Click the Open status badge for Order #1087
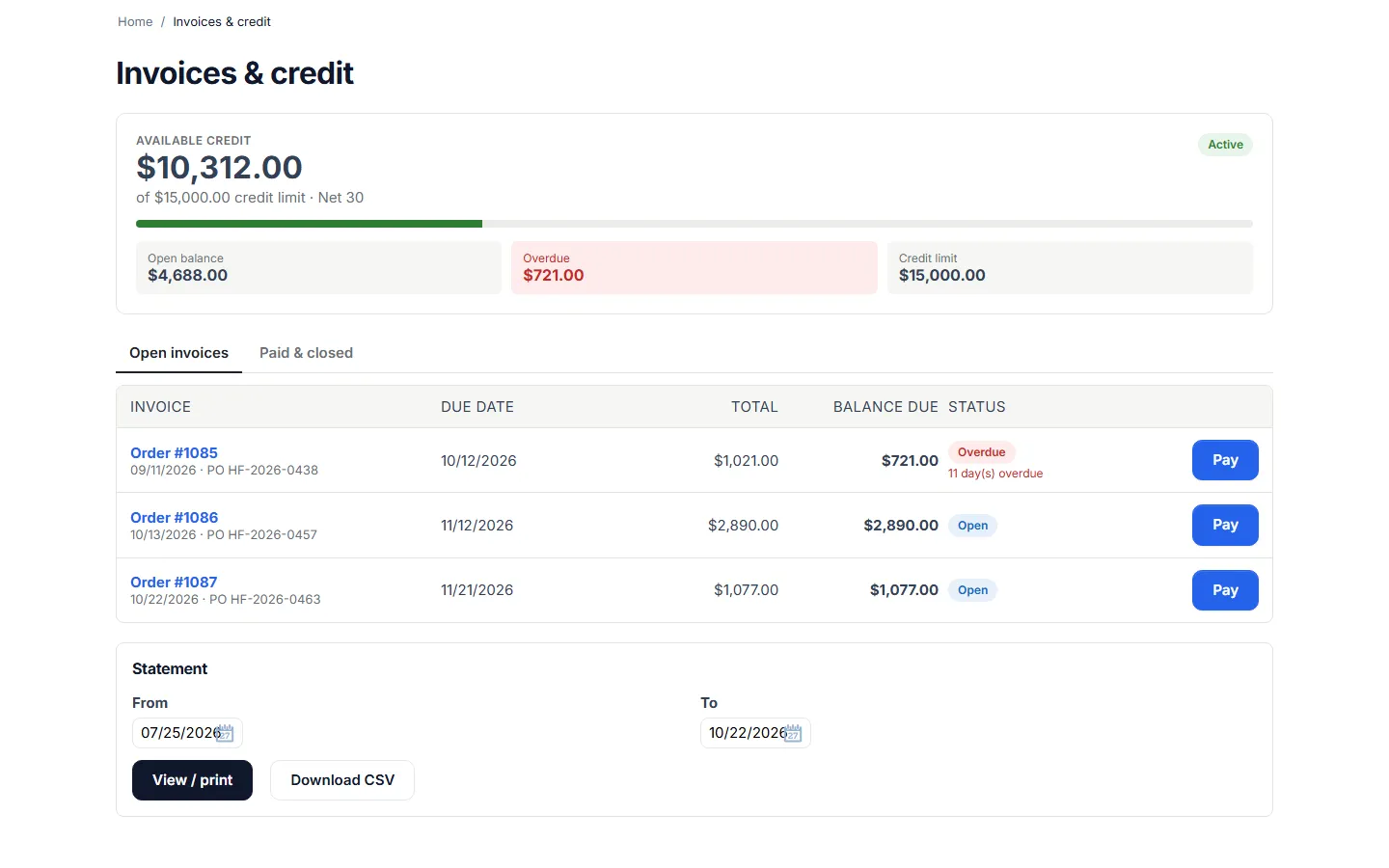This screenshot has height=868, width=1389. click(x=972, y=590)
